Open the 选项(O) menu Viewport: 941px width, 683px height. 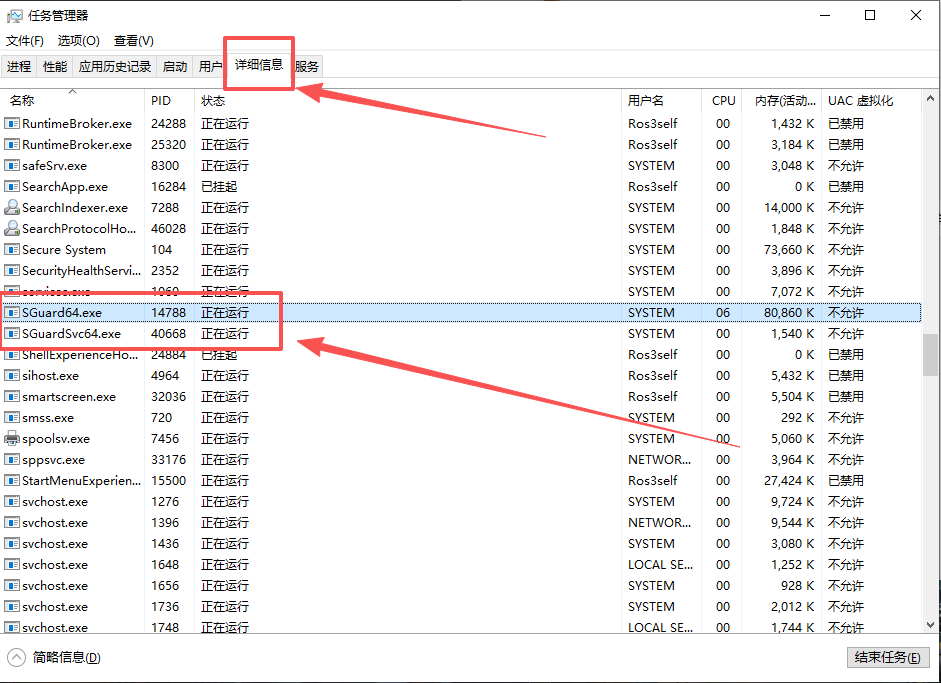[79, 41]
